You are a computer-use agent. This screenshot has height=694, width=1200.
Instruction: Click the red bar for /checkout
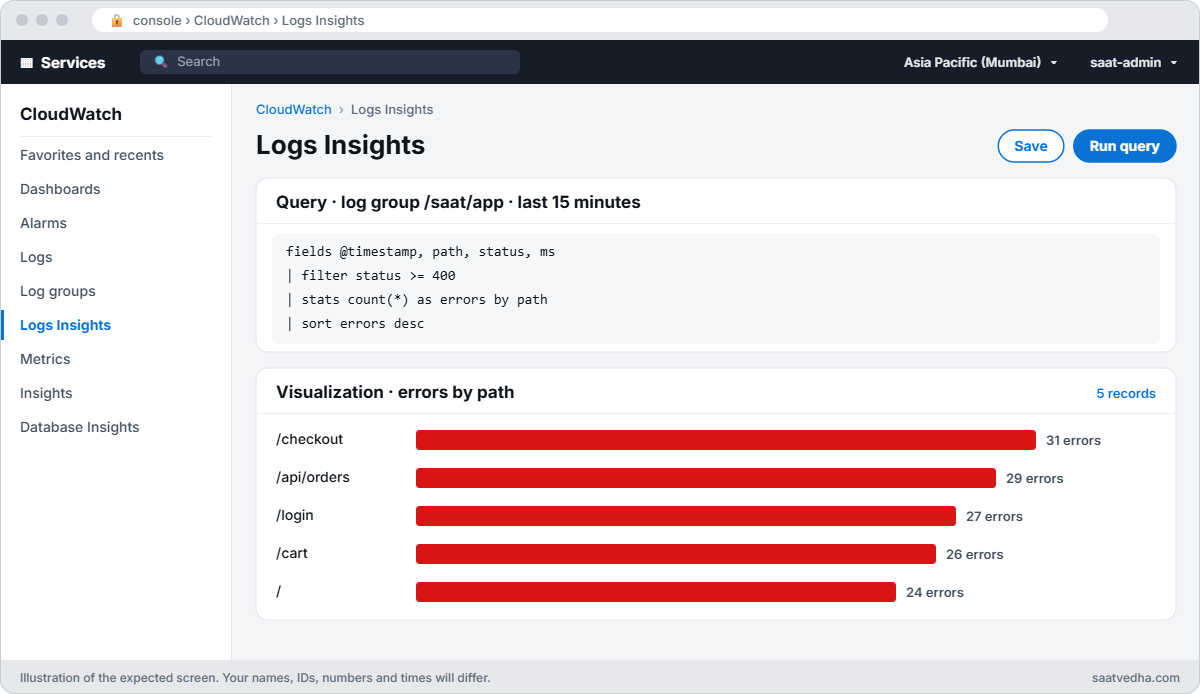726,440
